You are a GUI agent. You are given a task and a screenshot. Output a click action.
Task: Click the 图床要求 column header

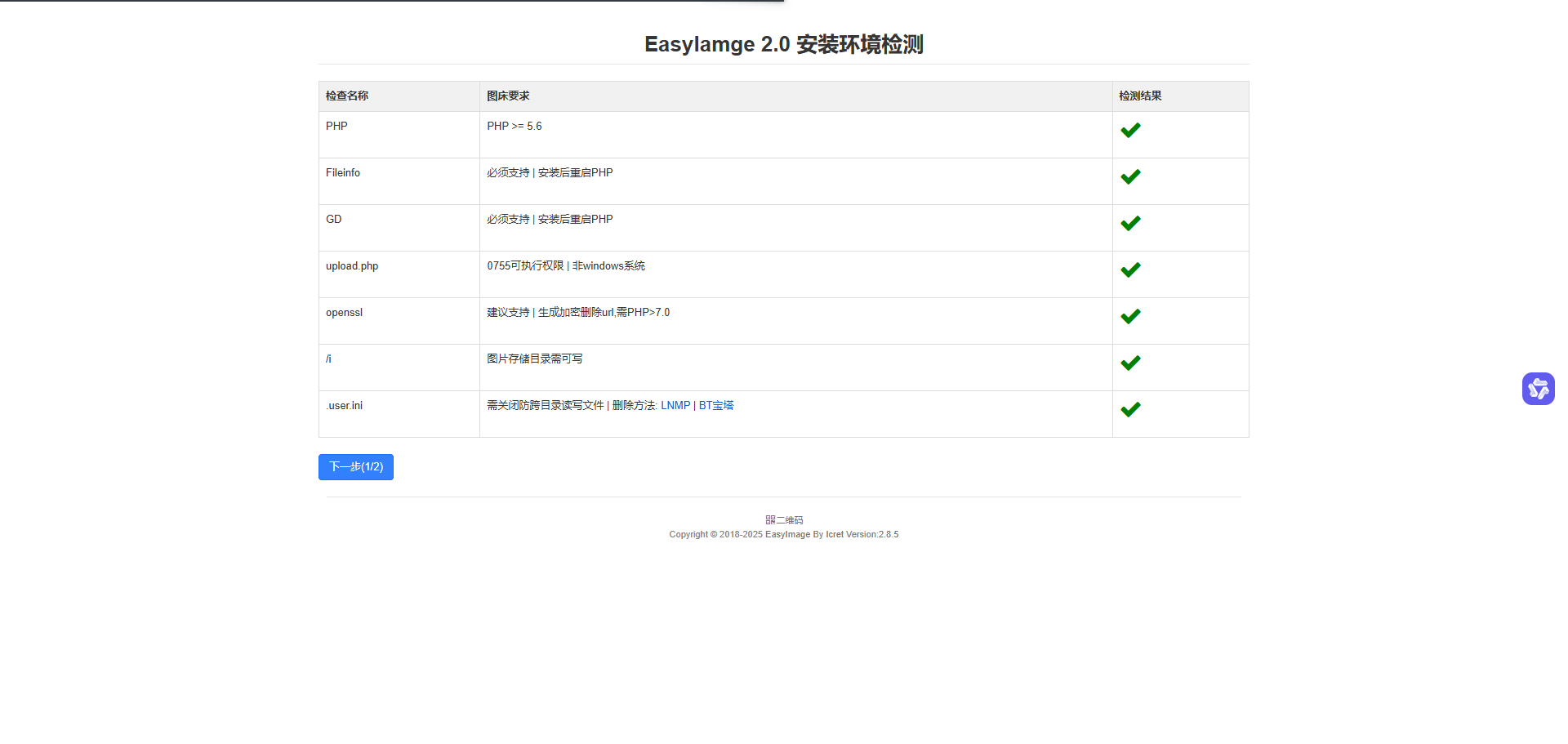tap(507, 96)
